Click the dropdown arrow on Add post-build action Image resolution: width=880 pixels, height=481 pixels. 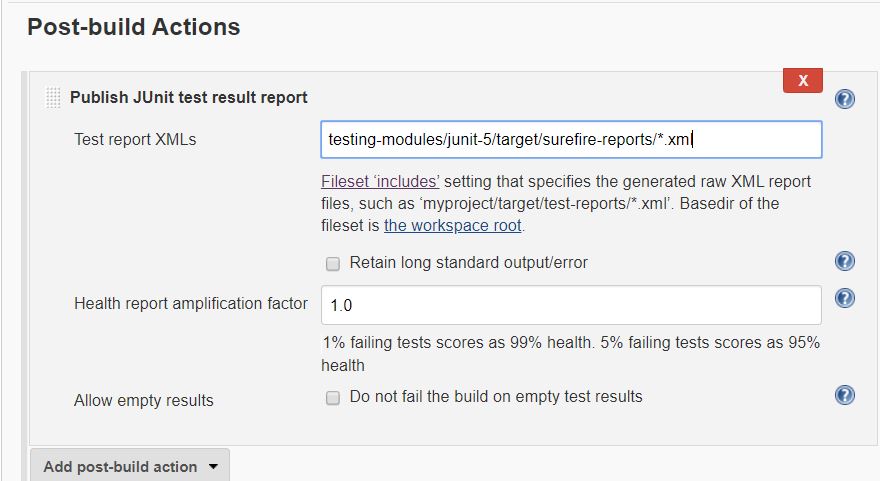point(213,466)
